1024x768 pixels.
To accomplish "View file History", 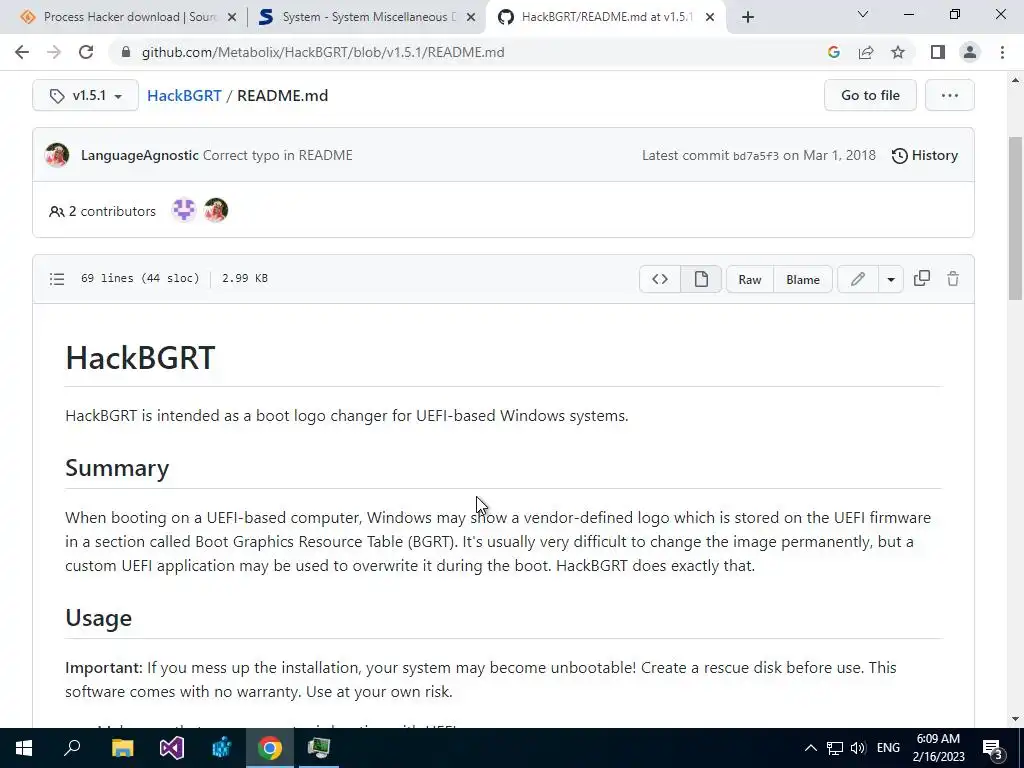I will coord(925,155).
